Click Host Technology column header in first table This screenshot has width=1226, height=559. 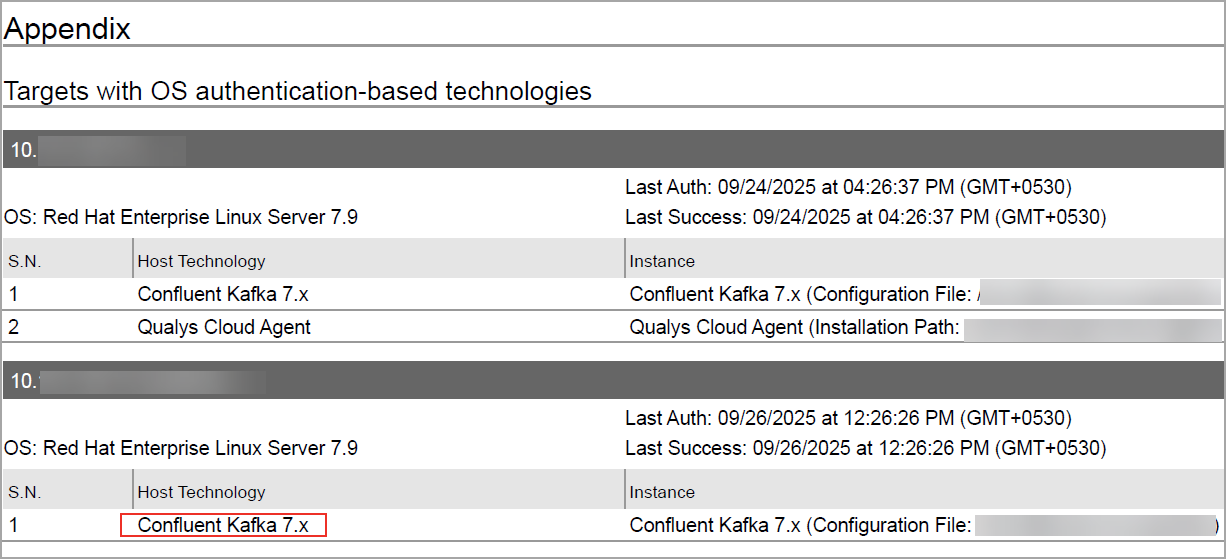tap(201, 261)
